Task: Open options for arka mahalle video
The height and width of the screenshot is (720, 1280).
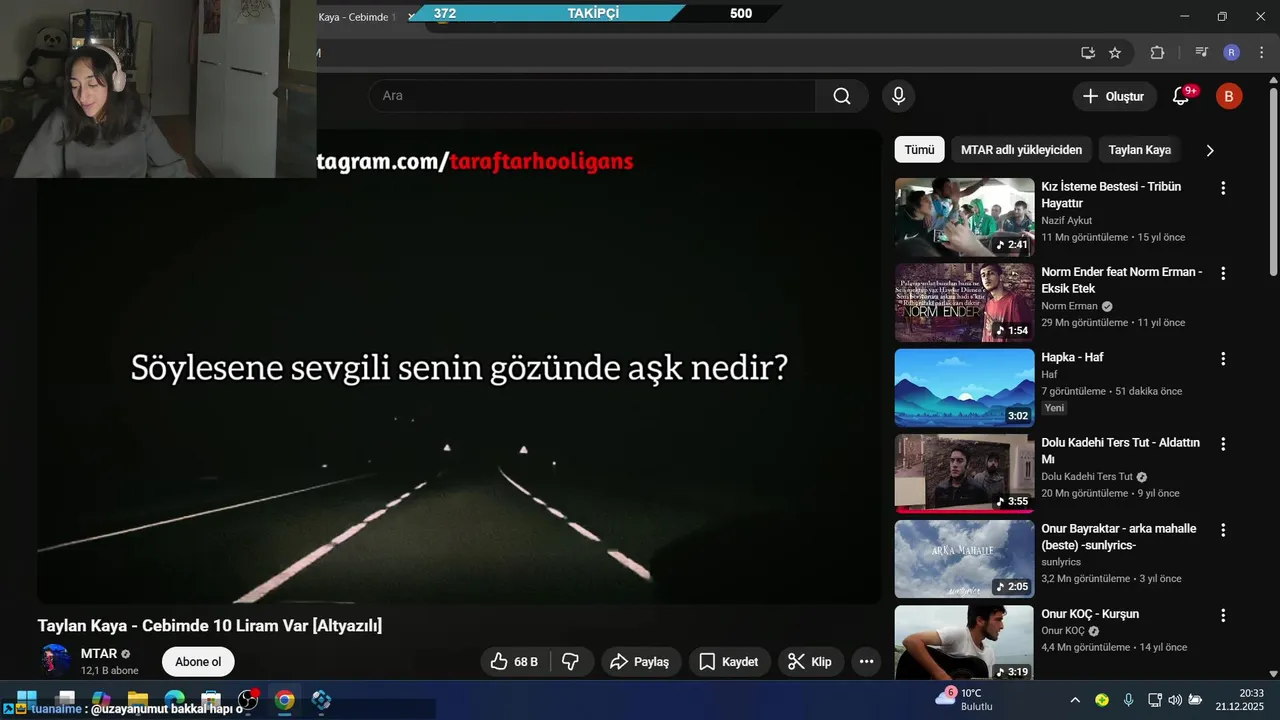Action: [1222, 530]
